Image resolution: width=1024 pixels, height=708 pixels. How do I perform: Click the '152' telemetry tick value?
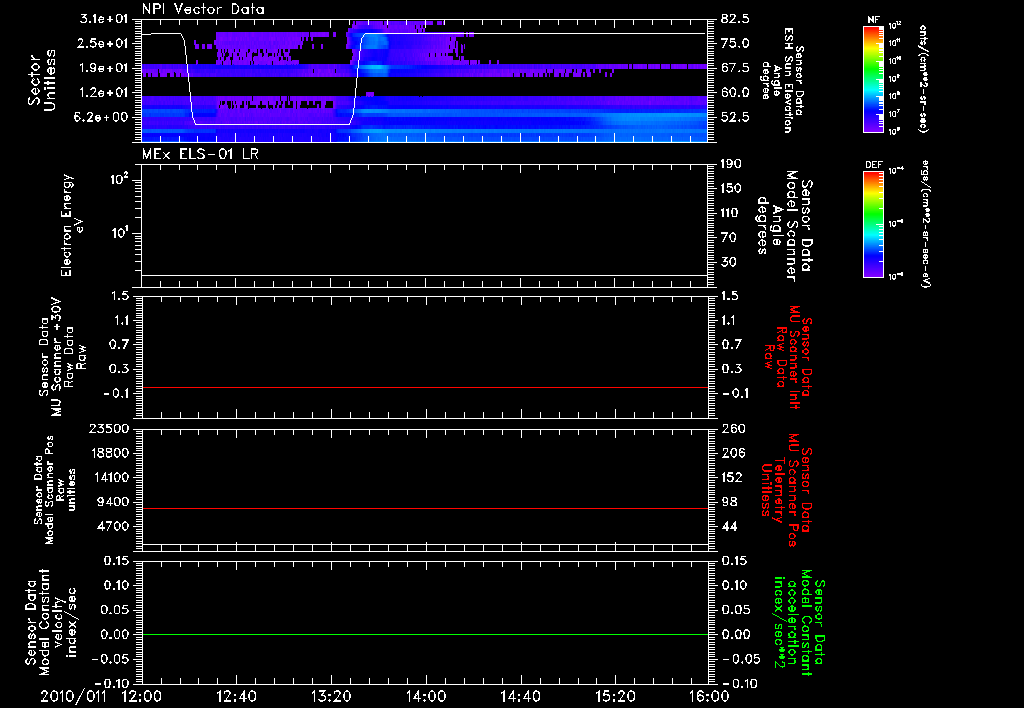731,477
